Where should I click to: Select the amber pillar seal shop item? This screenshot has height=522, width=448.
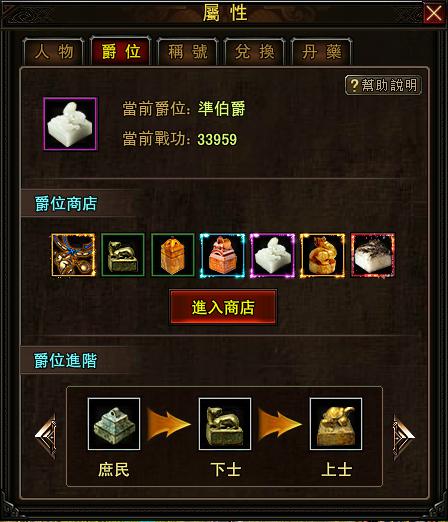[x=173, y=255]
